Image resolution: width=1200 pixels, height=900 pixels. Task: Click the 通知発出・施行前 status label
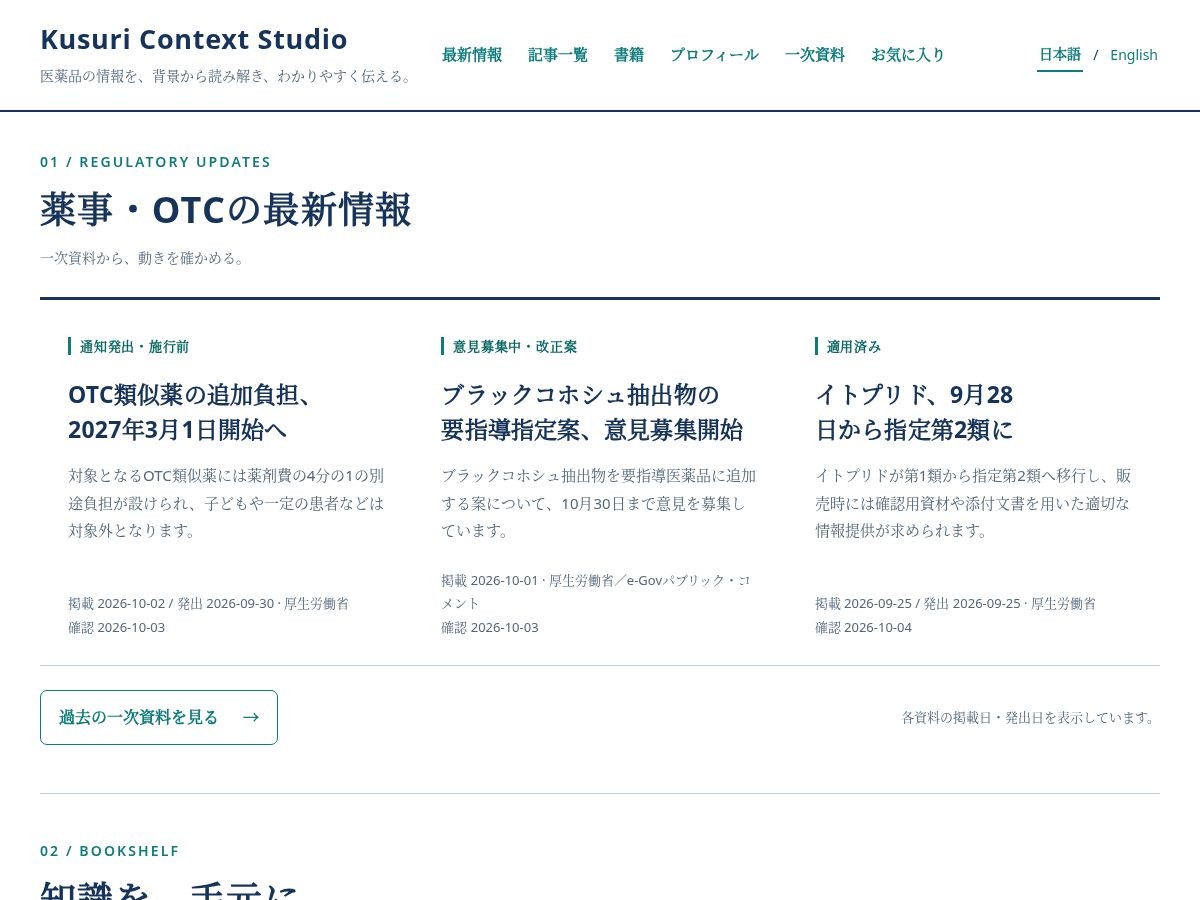129,346
